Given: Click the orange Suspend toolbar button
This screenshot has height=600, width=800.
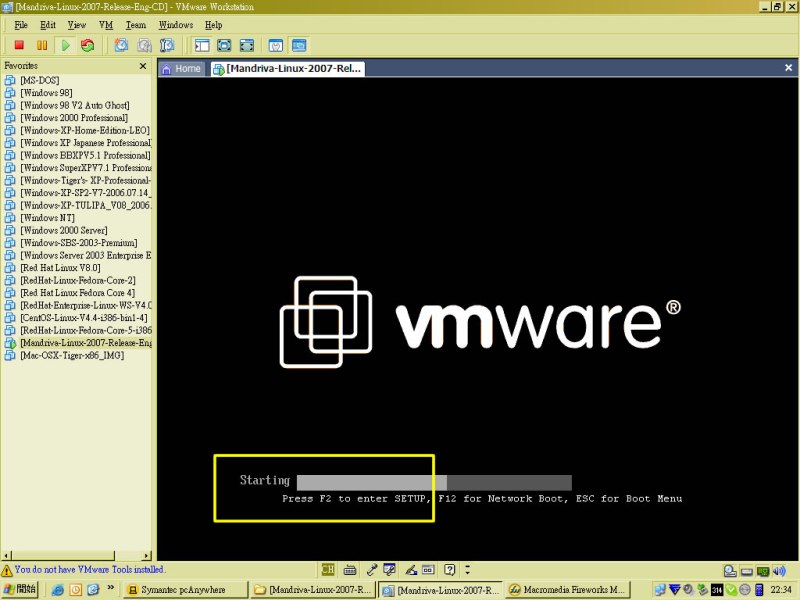Looking at the screenshot, I should coord(42,45).
